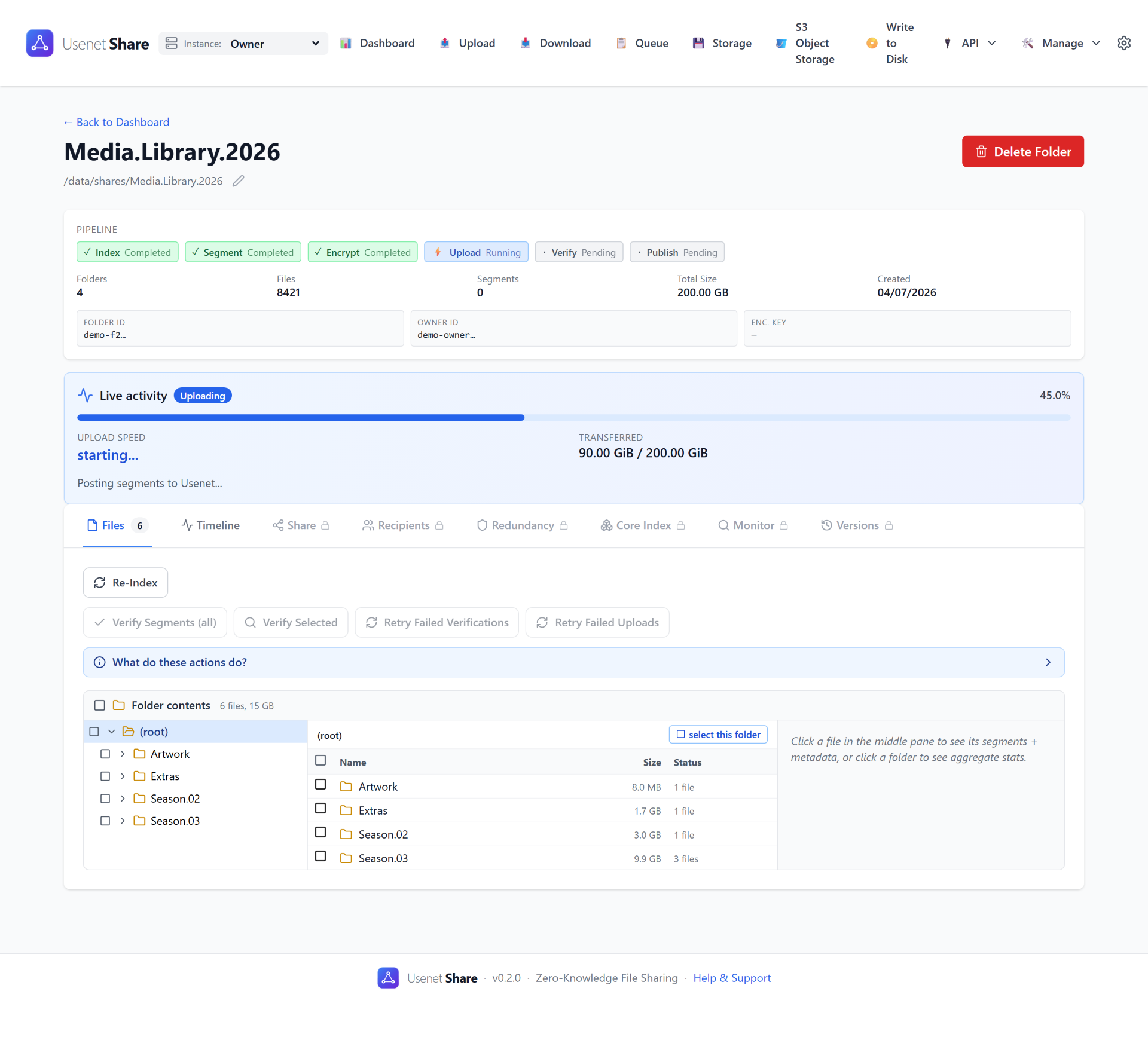Expand the Season.02 tree node
The width and height of the screenshot is (1148, 1040).
coord(123,799)
